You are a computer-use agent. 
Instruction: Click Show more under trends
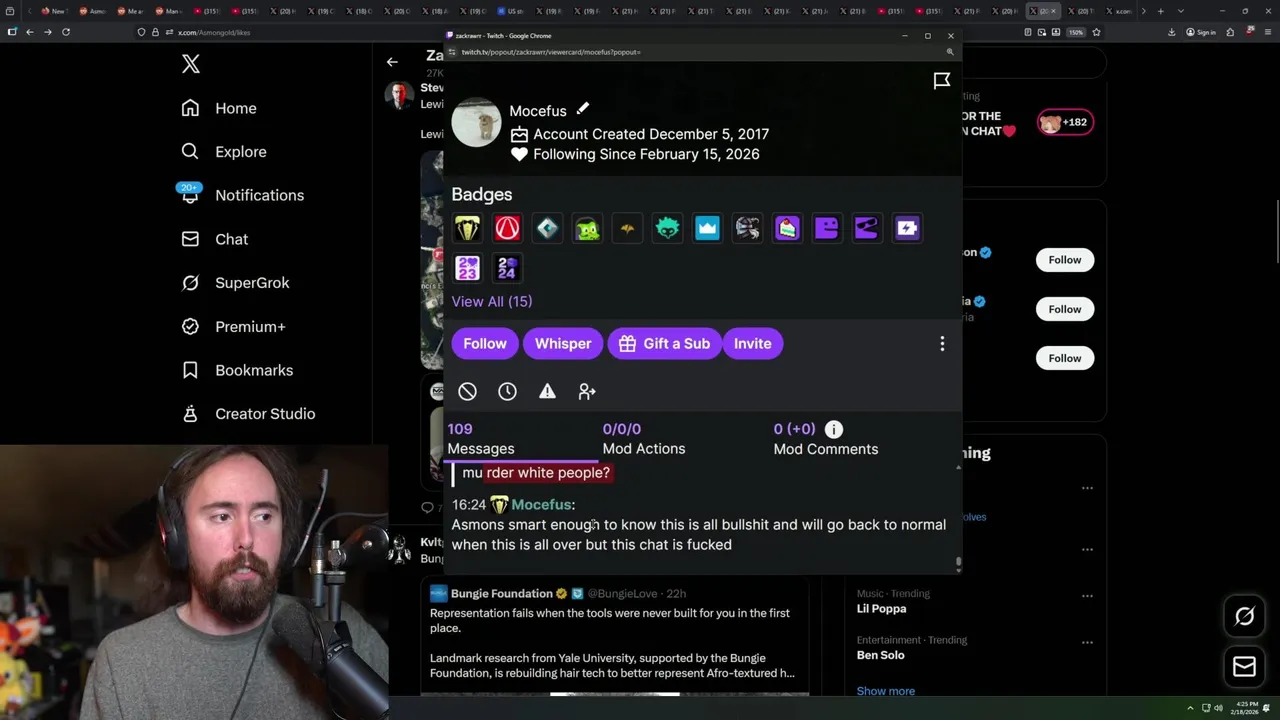tap(885, 691)
